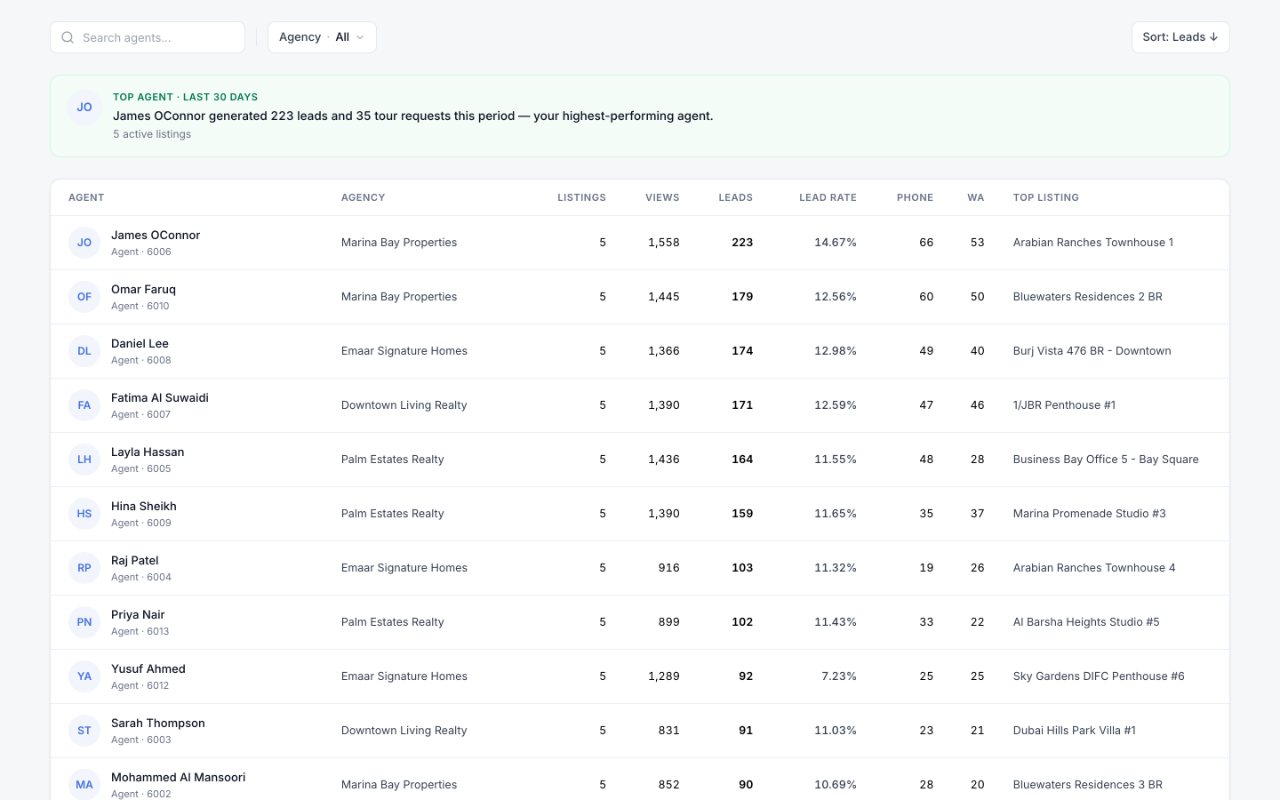Click the search magnifier icon
The image size is (1280, 800).
tap(68, 38)
